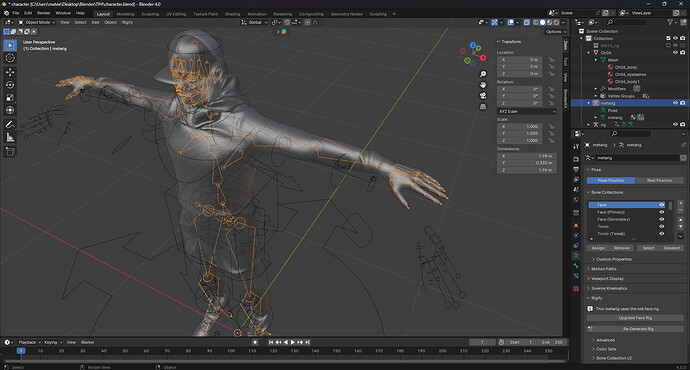The height and width of the screenshot is (370, 690).
Task: Click the viewport zoom magnifier icon
Action: tap(483, 74)
